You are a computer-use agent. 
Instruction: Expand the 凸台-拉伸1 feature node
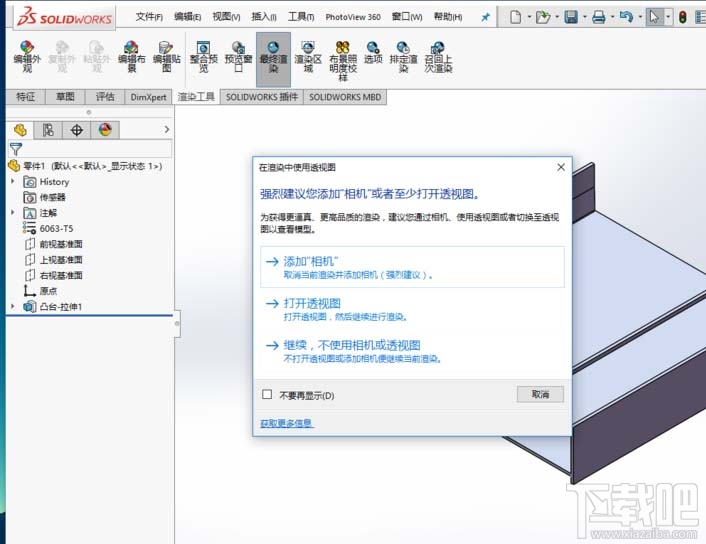point(13,306)
